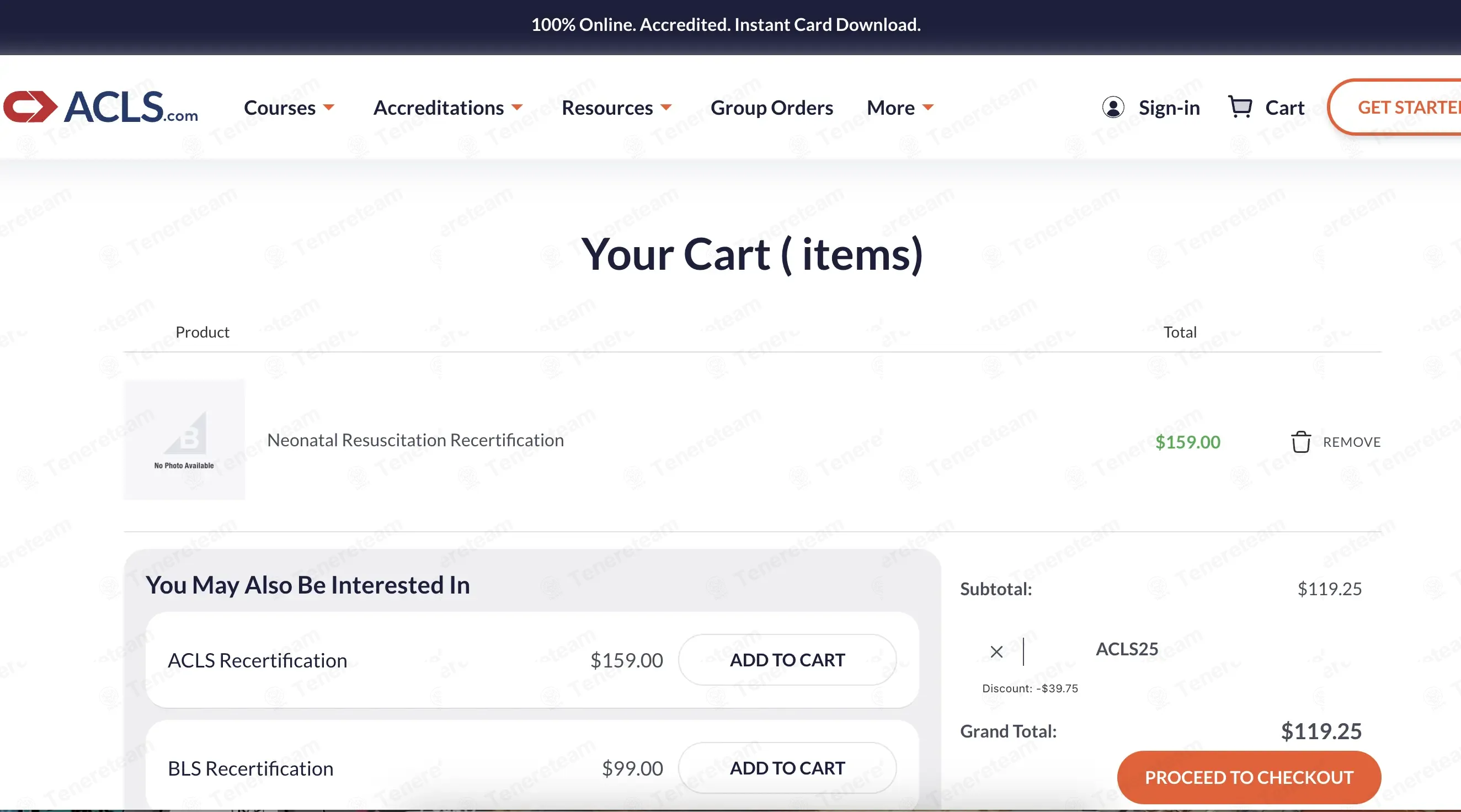Click PROCEED TO CHECKOUT button
Image resolution: width=1461 pixels, height=812 pixels.
1249,777
